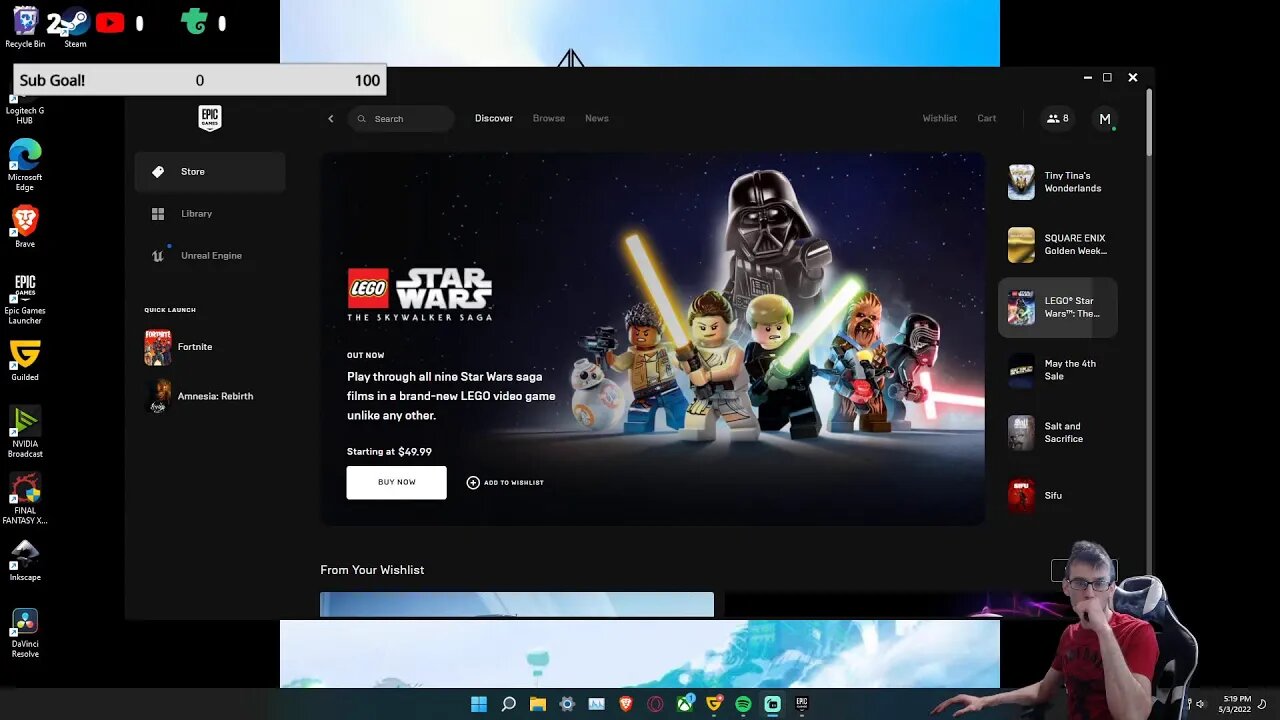The image size is (1280, 720).
Task: Click the "Amnesia: Rebirth" quick launch label
Action: [215, 396]
